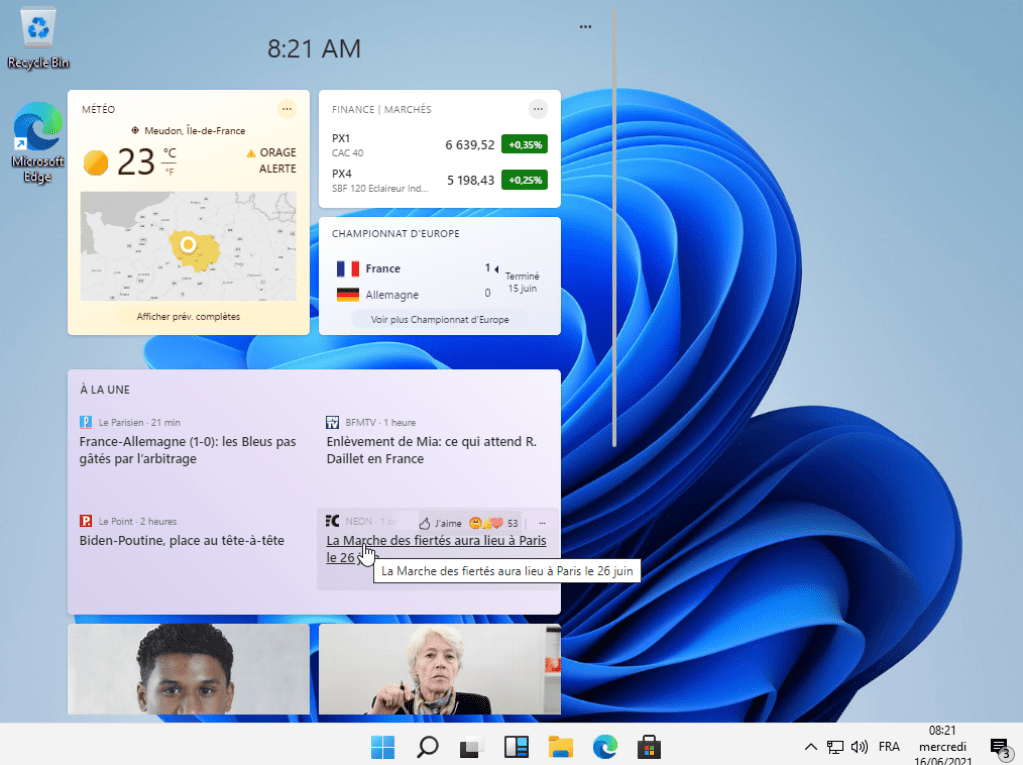Click "Voir plus Championnat d'Europe"
This screenshot has width=1023, height=765.
(439, 320)
